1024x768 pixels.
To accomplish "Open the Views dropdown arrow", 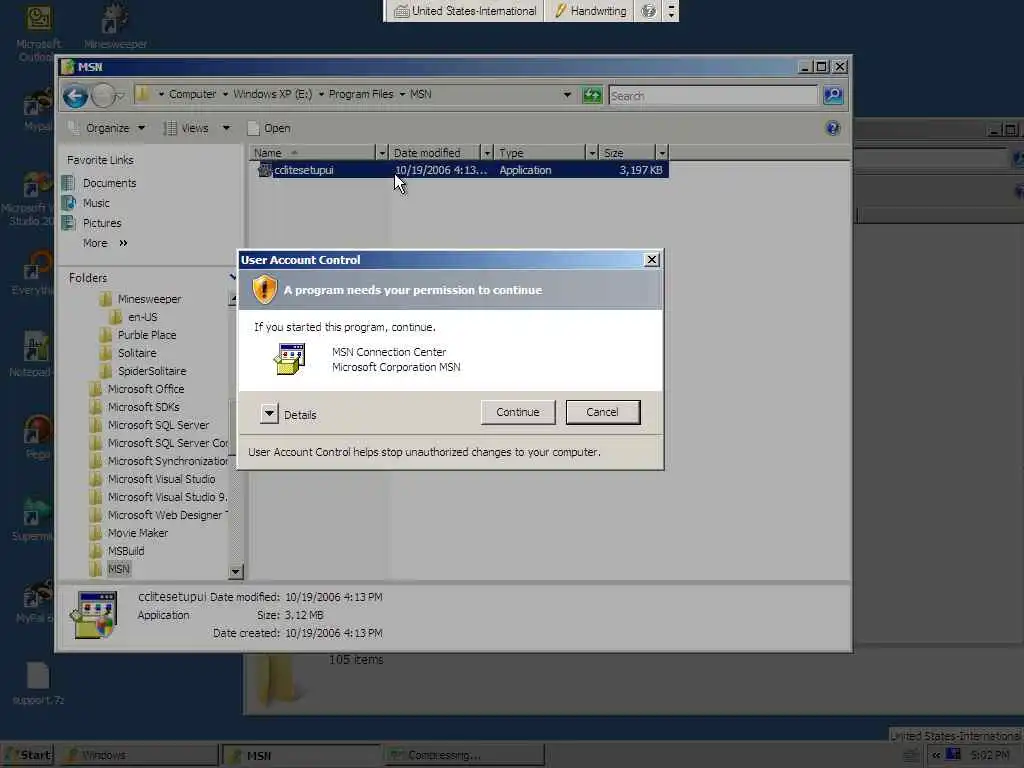I will (x=226, y=128).
